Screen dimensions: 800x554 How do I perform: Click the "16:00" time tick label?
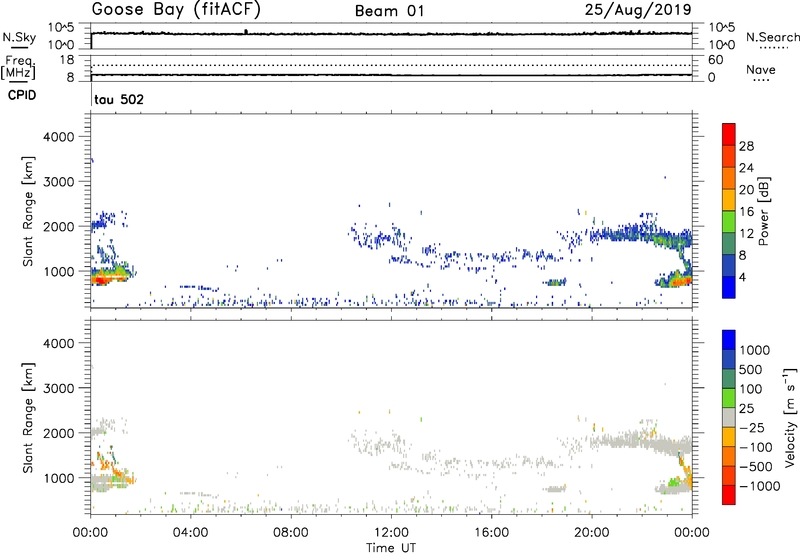pos(491,533)
